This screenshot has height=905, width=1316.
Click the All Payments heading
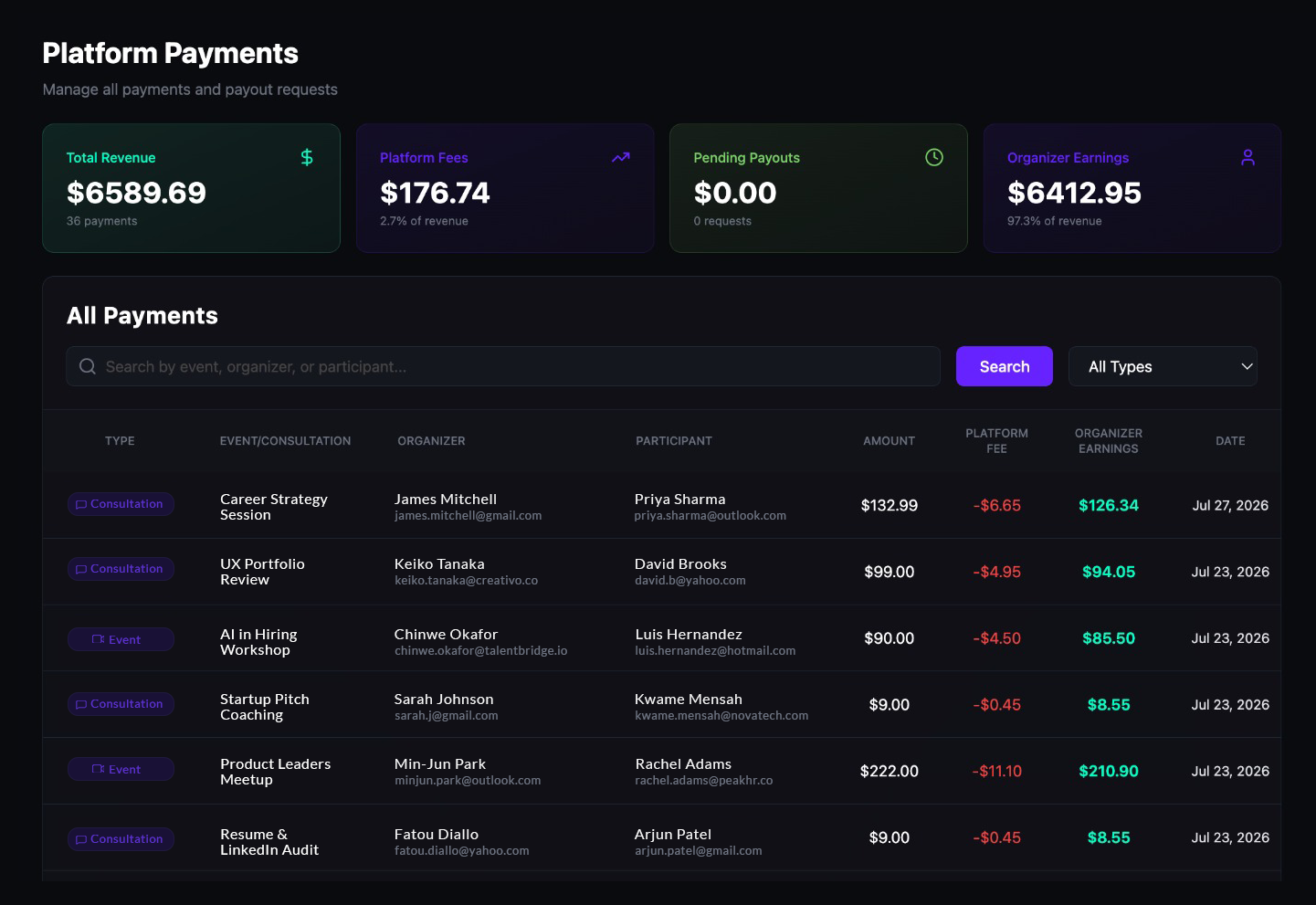pos(142,316)
